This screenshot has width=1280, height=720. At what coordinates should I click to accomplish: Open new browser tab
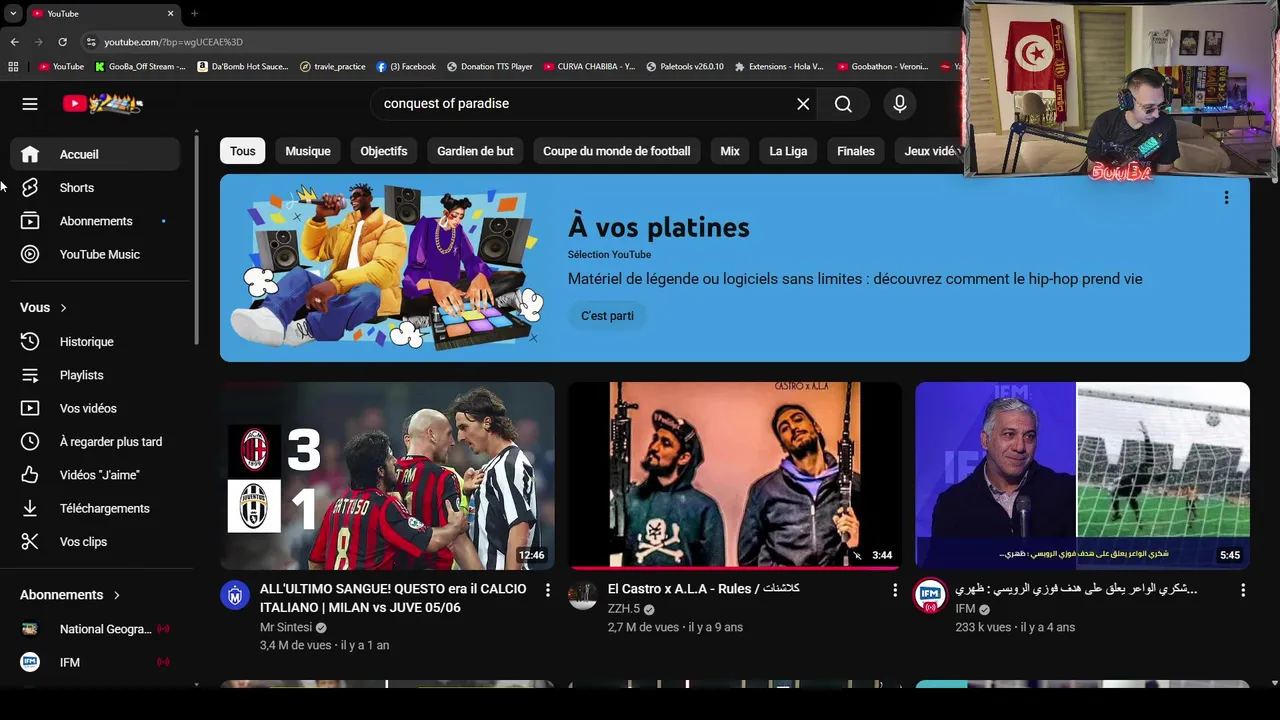tap(194, 13)
